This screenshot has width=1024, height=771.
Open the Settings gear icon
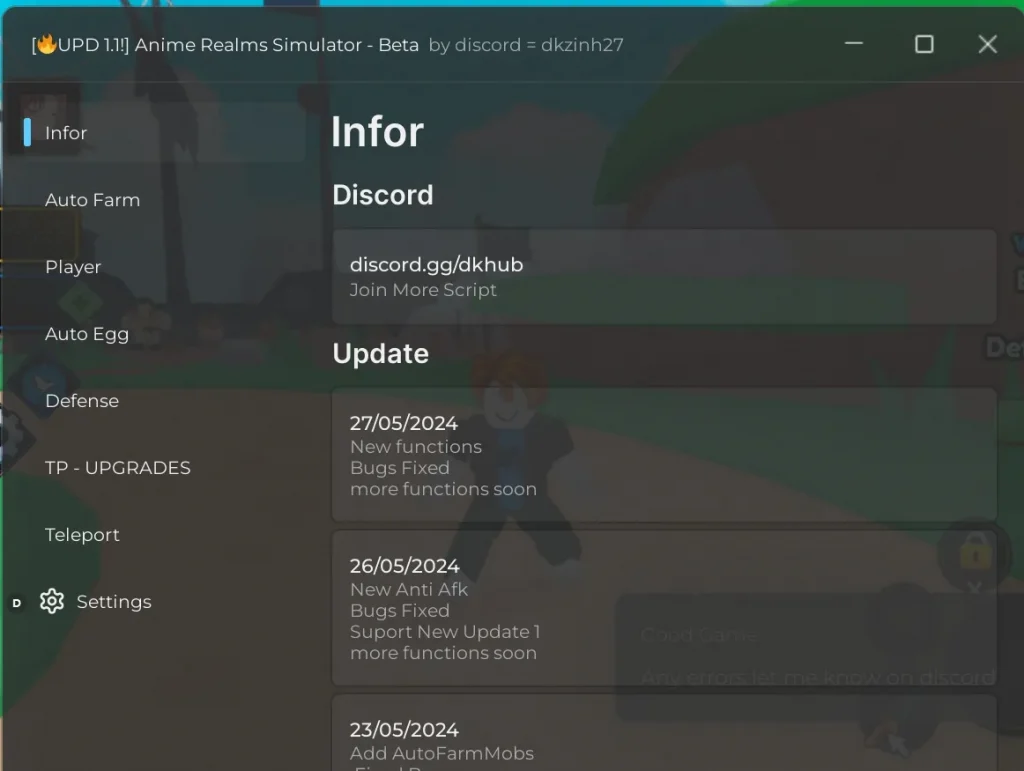[x=51, y=601]
